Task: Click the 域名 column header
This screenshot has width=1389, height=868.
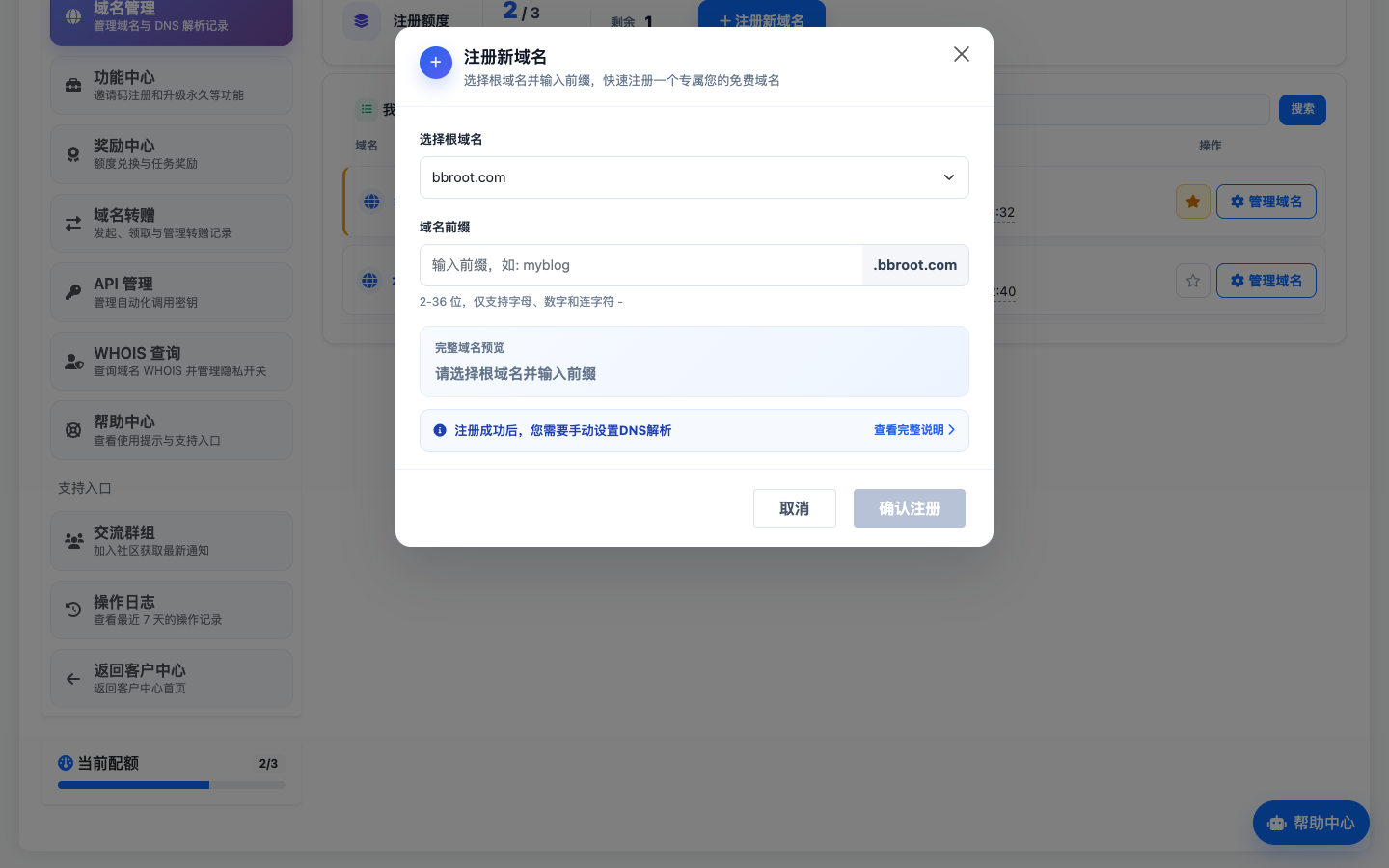Action: point(367,146)
